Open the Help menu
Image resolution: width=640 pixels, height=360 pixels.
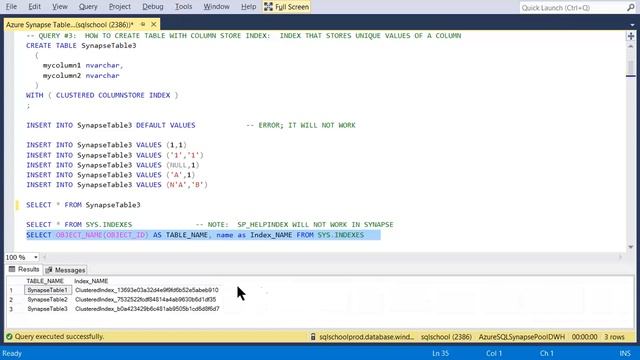click(x=248, y=7)
